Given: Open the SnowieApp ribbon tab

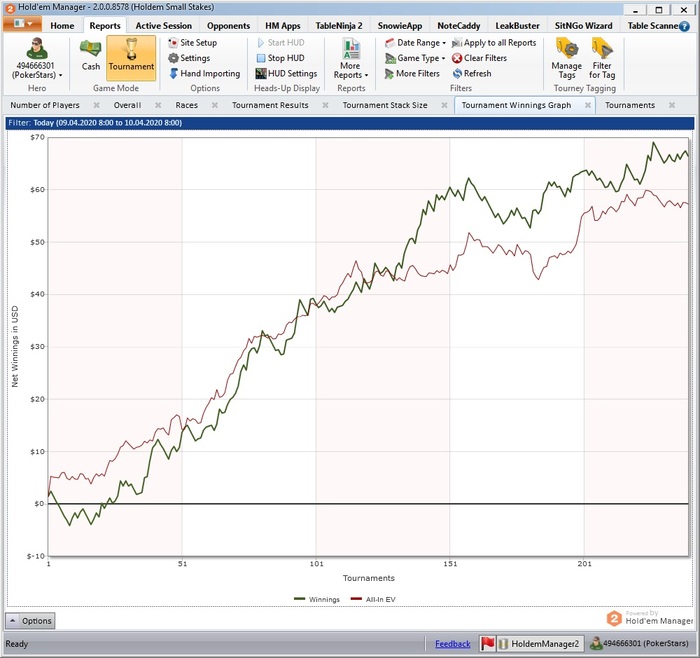Looking at the screenshot, I should point(400,26).
